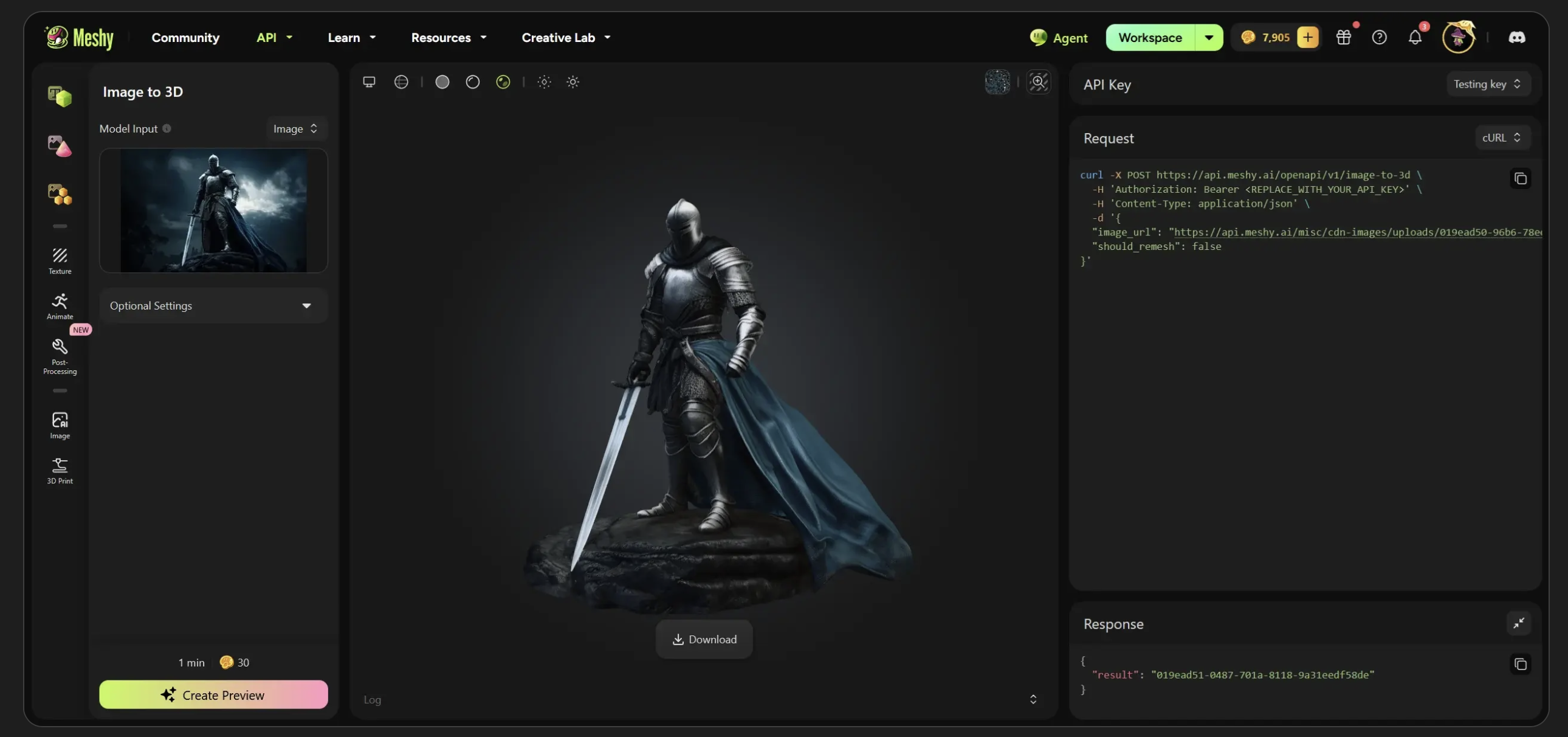The width and height of the screenshot is (1568, 737).
Task: Click the Log label
Action: (372, 700)
